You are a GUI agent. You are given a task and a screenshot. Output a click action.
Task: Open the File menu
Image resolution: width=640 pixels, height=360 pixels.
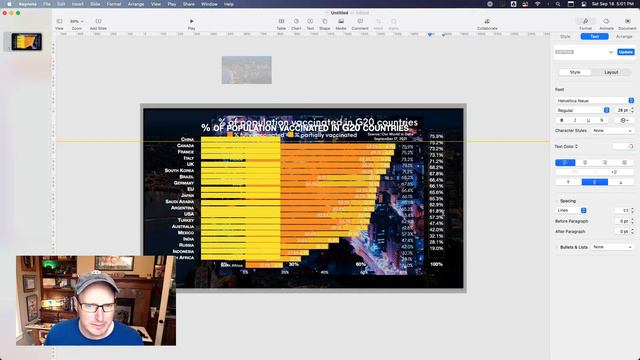[x=47, y=4]
